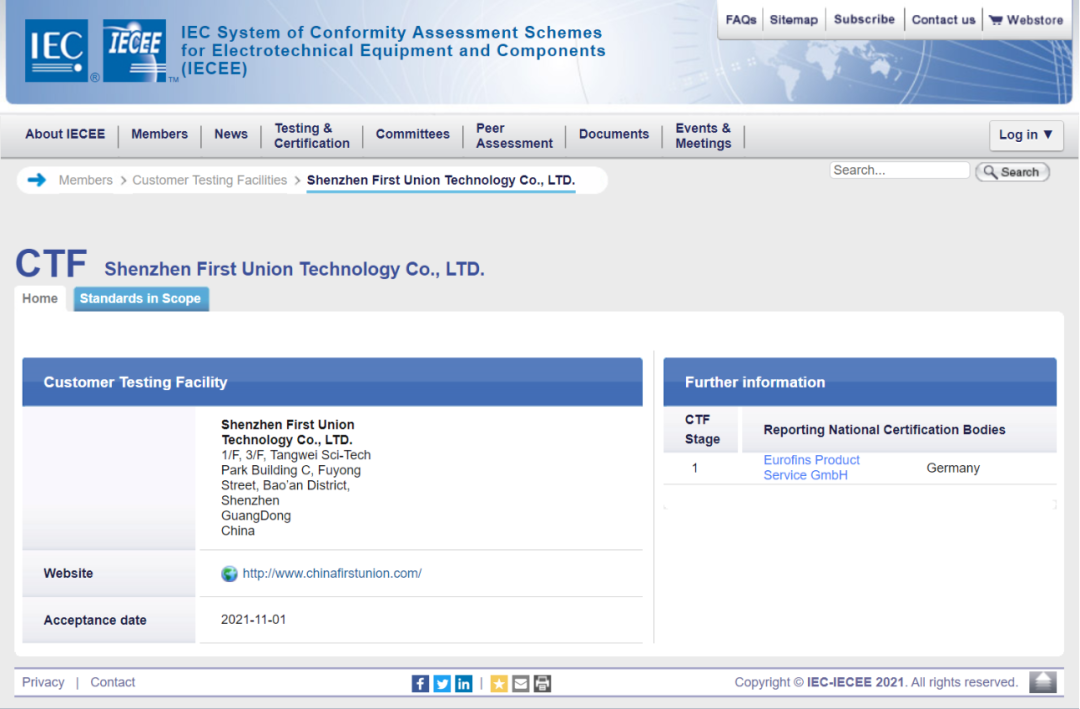
Task: Click the Search button
Action: point(1012,172)
